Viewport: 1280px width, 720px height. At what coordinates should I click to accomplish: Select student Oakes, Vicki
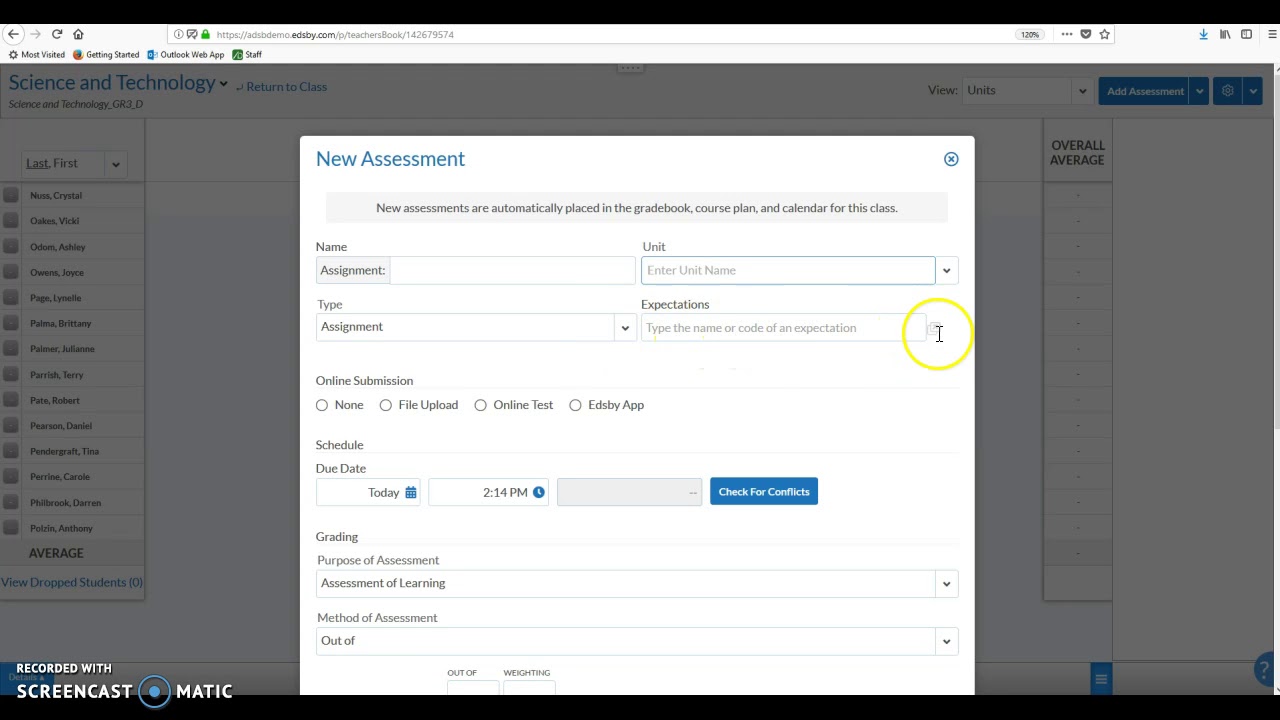pos(54,221)
